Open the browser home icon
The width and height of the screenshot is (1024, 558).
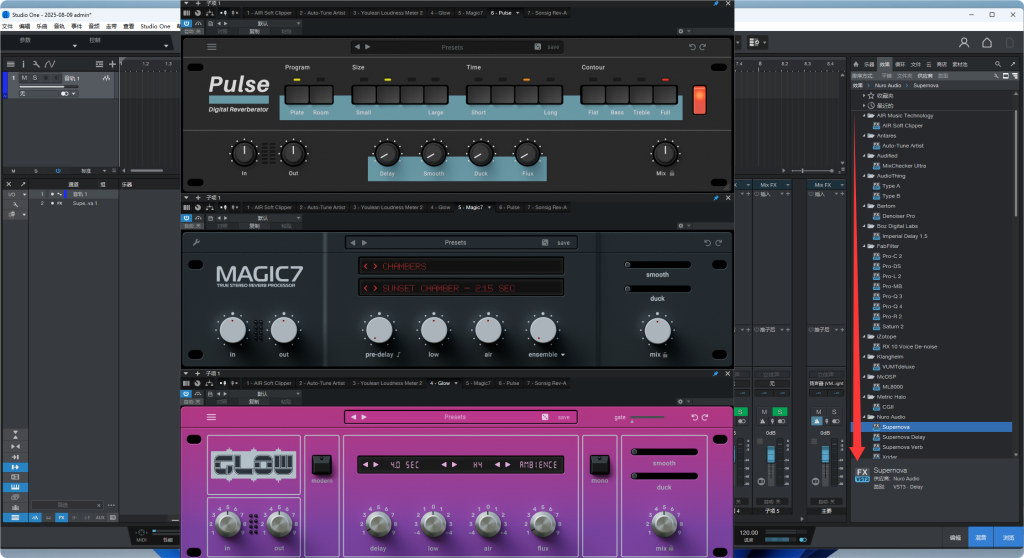pos(856,64)
